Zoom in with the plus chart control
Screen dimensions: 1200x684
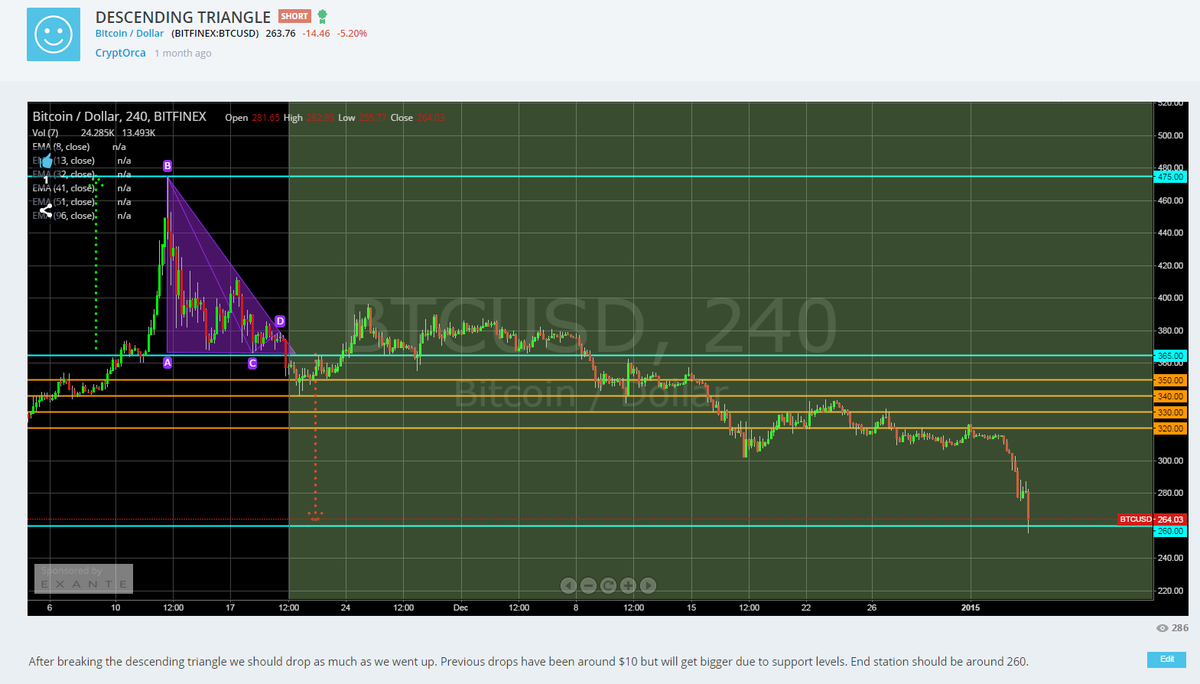(x=628, y=585)
